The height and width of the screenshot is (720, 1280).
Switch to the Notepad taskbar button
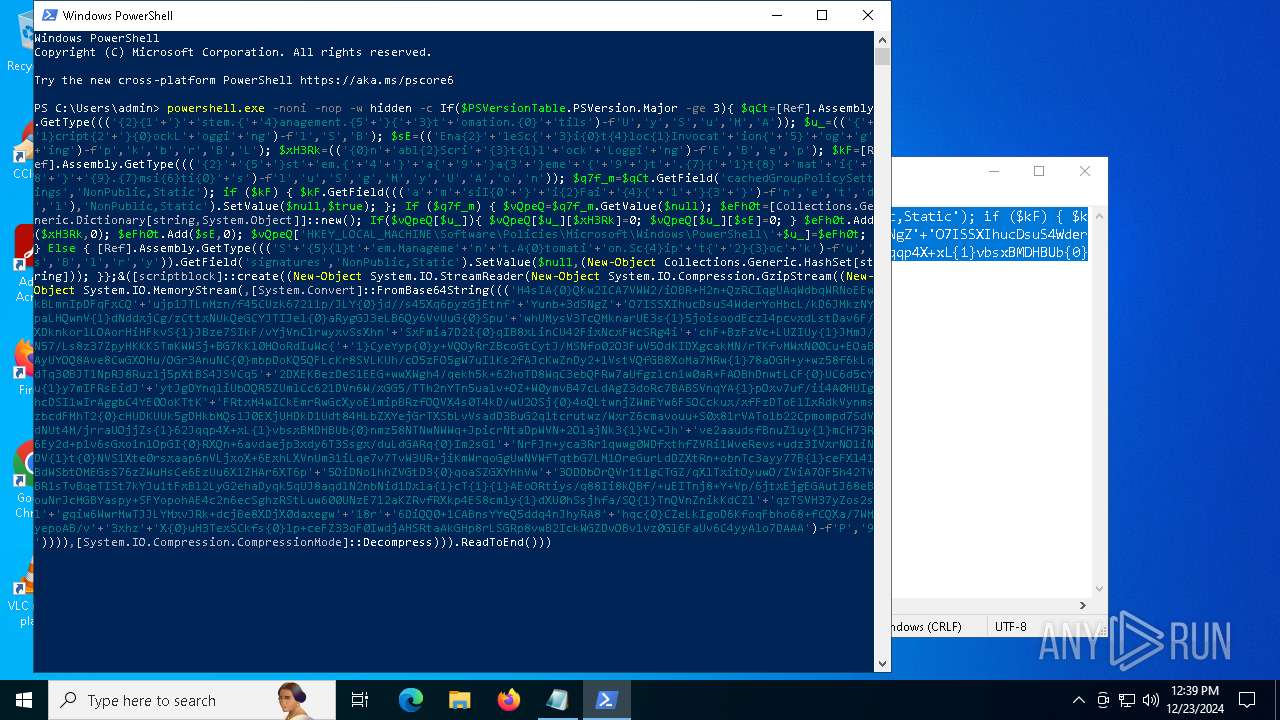pos(557,700)
